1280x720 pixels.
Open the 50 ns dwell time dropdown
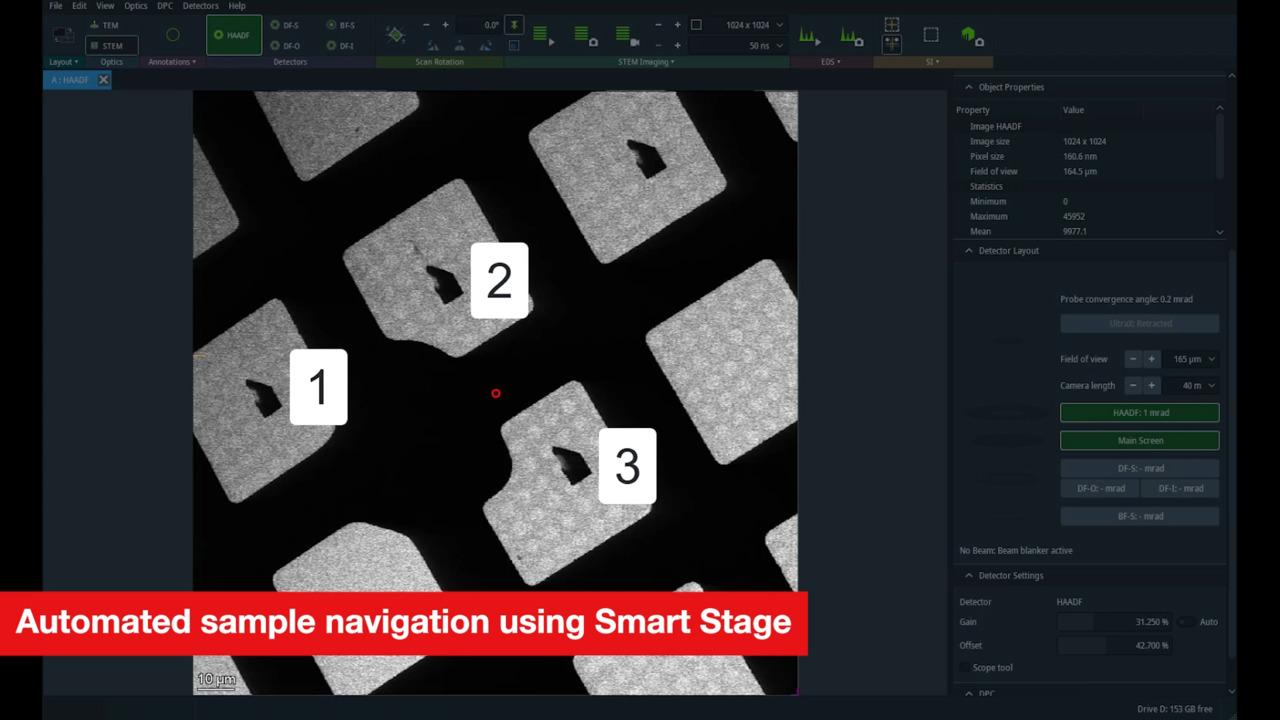tap(766, 46)
